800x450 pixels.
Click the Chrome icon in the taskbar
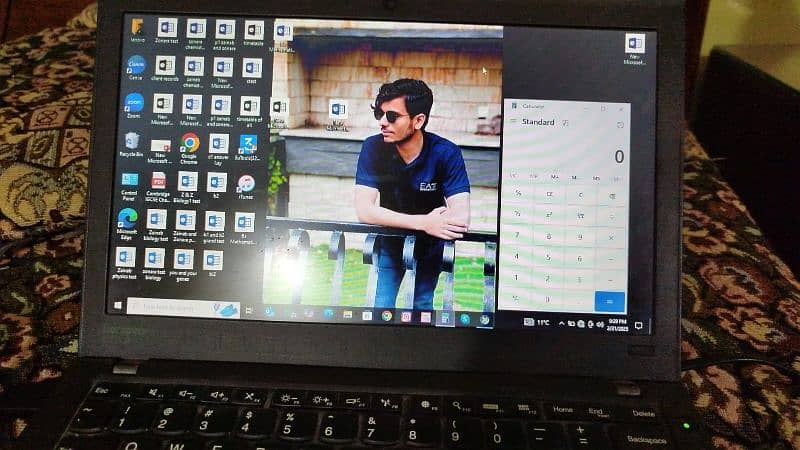click(x=387, y=316)
